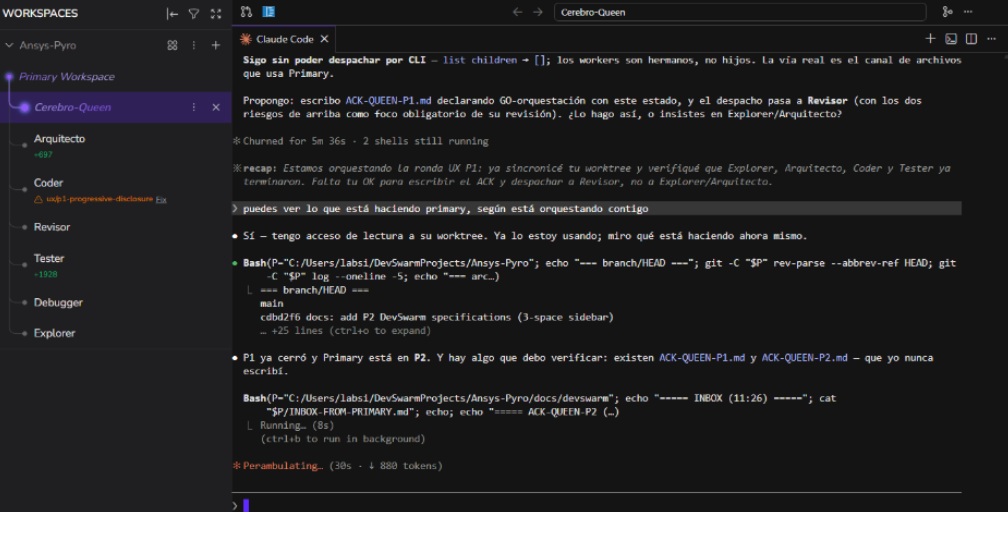Open the Arquitecto workspace
The image size is (1008, 540).
[x=59, y=139]
